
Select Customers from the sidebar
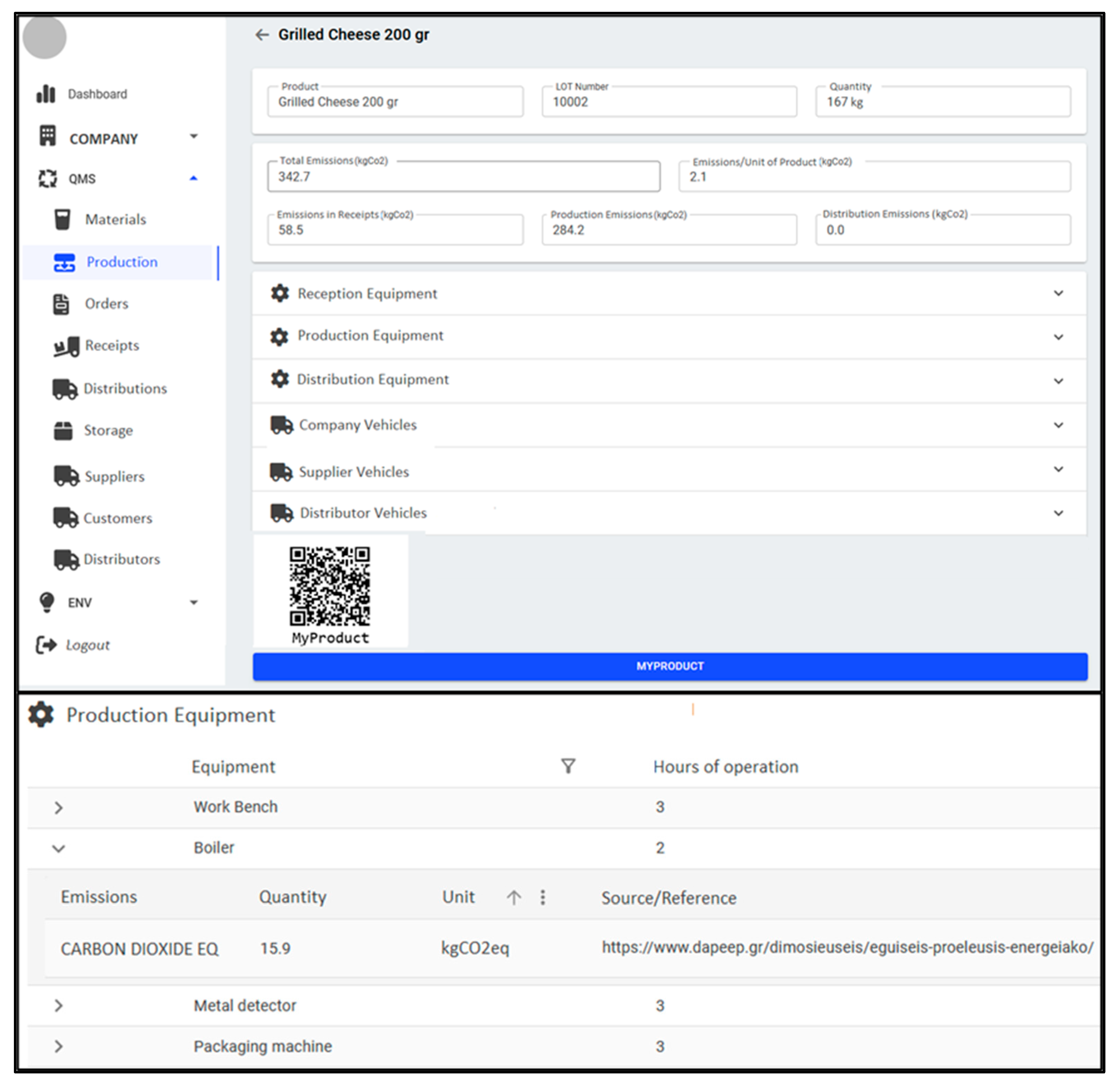pos(117,518)
